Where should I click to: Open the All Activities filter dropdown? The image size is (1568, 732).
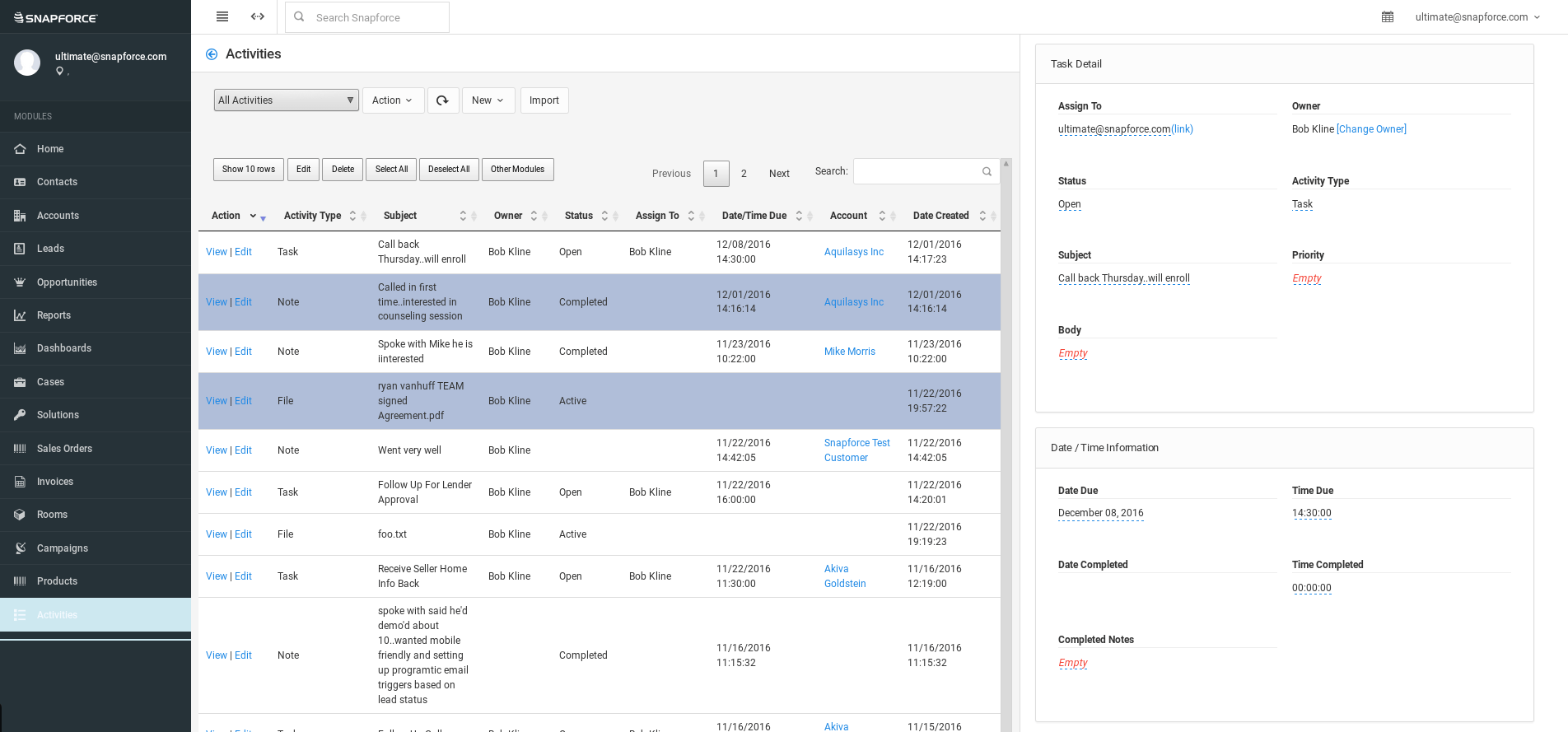(287, 100)
